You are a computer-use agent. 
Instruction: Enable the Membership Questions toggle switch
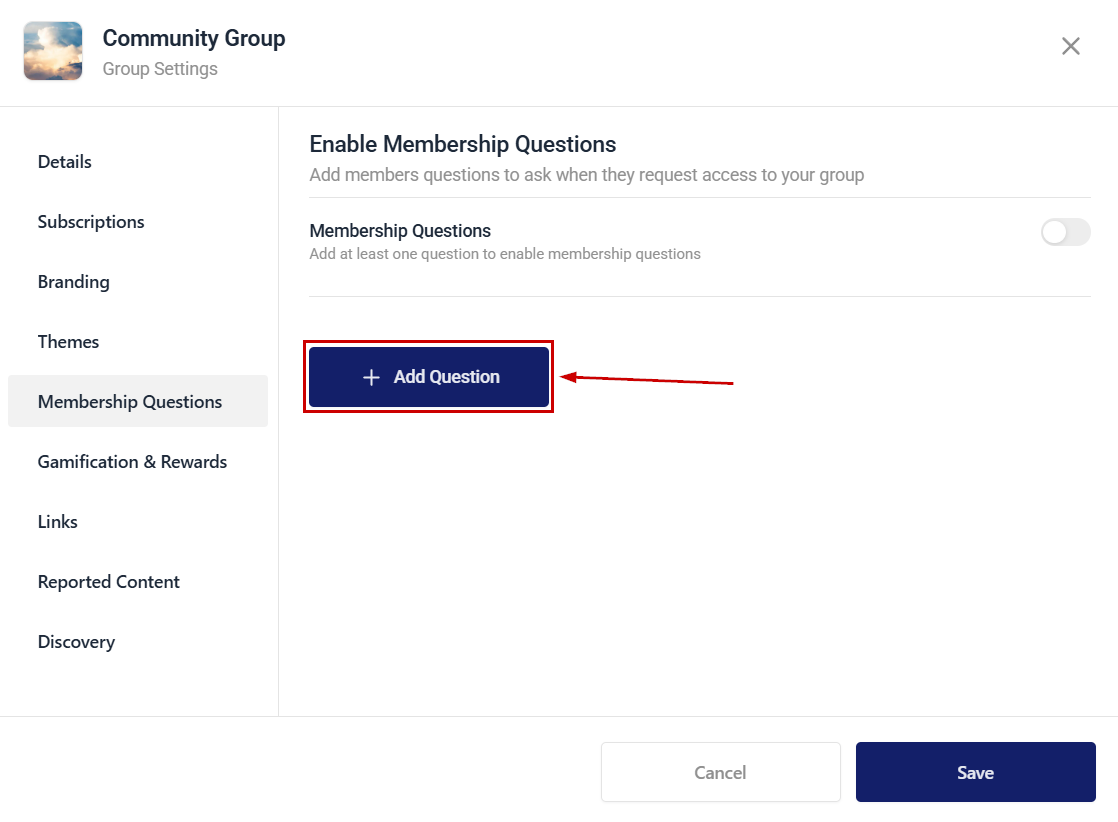pos(1065,232)
